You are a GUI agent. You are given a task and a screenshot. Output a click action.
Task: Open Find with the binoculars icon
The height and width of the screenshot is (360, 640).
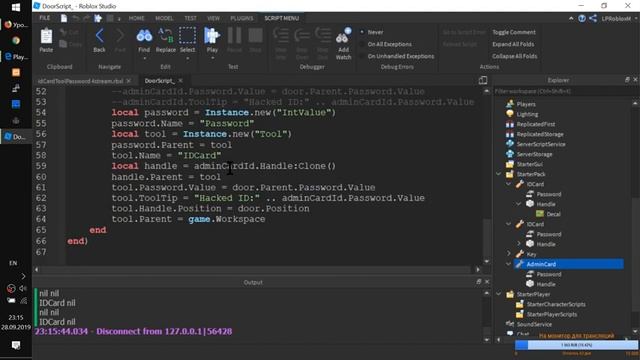[144, 36]
